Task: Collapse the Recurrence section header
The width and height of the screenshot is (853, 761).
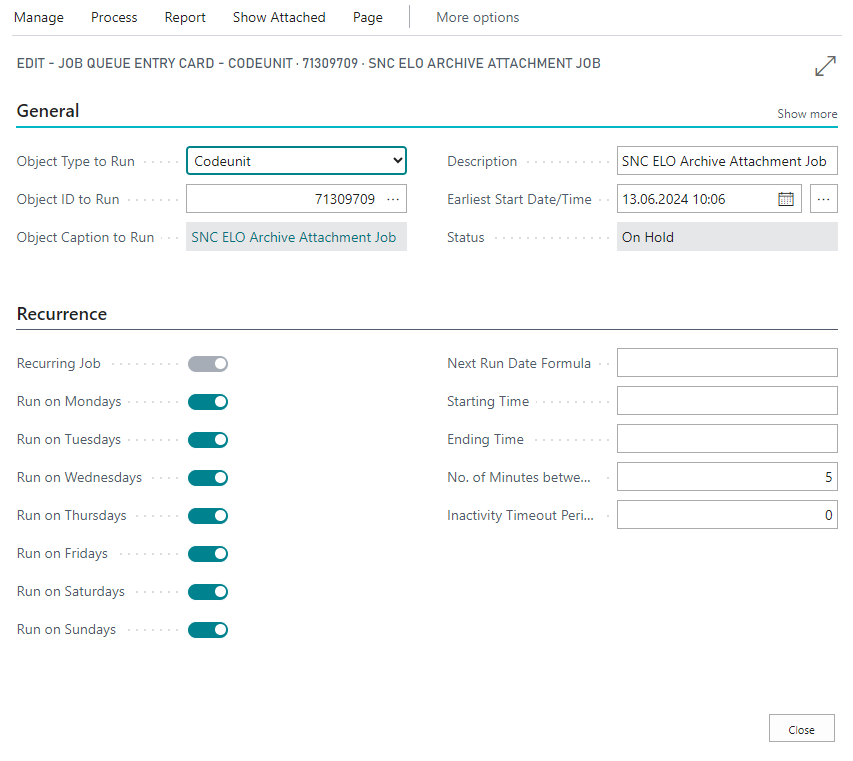Action: pyautogui.click(x=62, y=314)
